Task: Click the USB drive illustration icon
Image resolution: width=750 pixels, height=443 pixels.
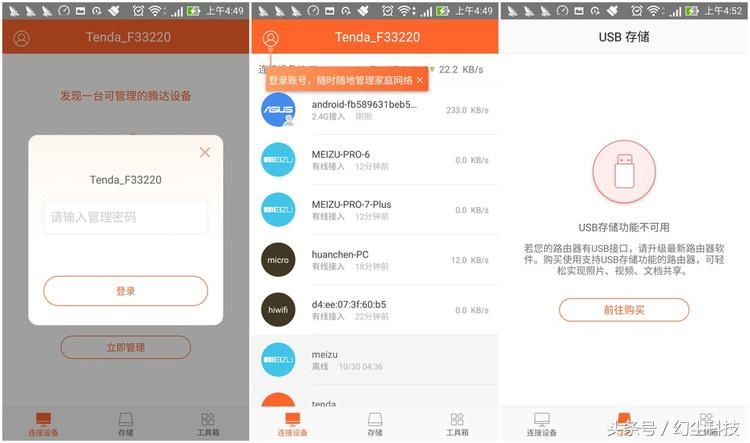Action: (x=623, y=172)
